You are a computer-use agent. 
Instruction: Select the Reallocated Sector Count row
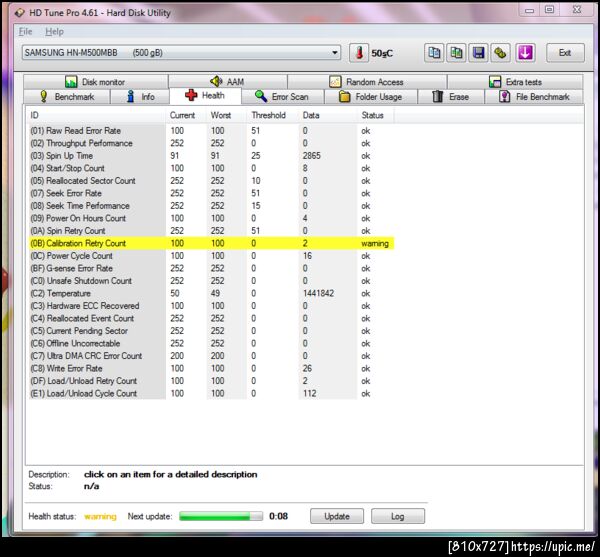(x=211, y=181)
